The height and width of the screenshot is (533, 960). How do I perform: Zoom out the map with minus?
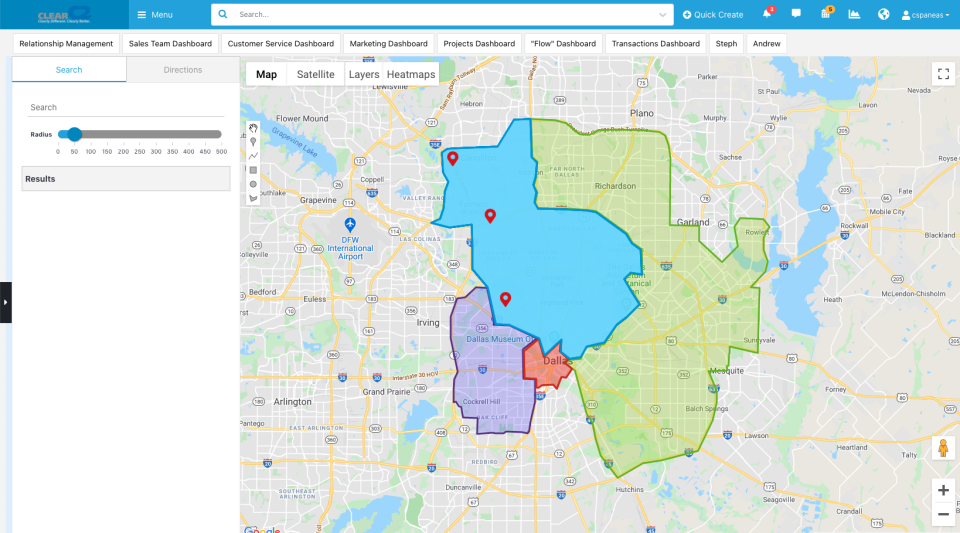[943, 514]
